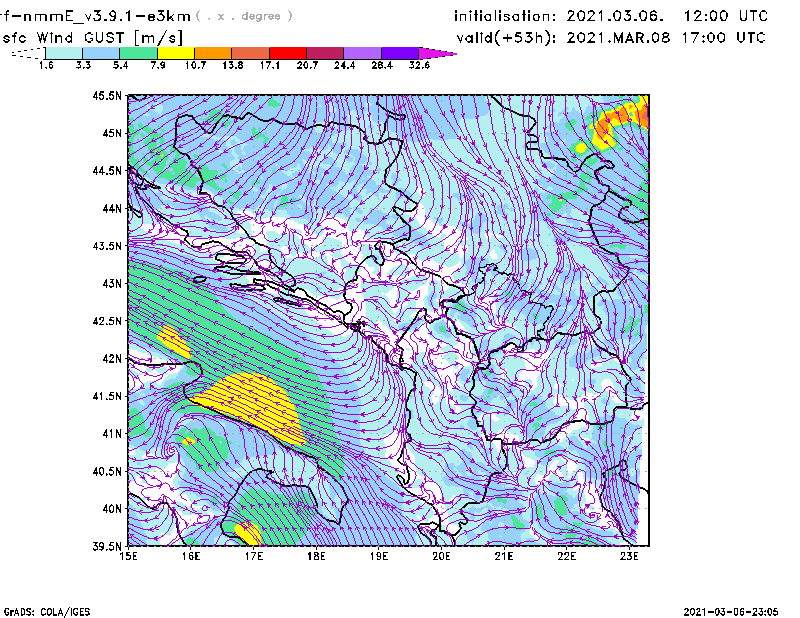Click the violet 28.4–32.6 legend swatch

[x=400, y=53]
